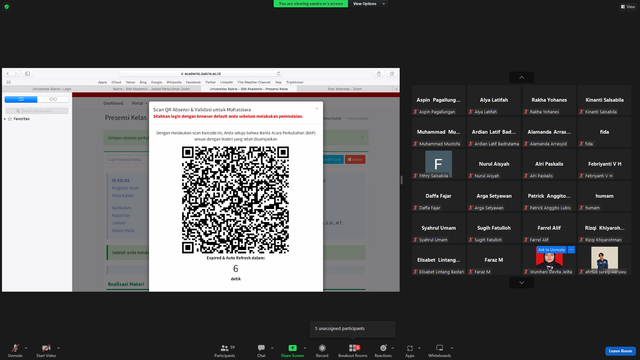This screenshot has height=360, width=640.
Task: Click the Search Bookmarks field
Action: pyautogui.click(x=37, y=111)
